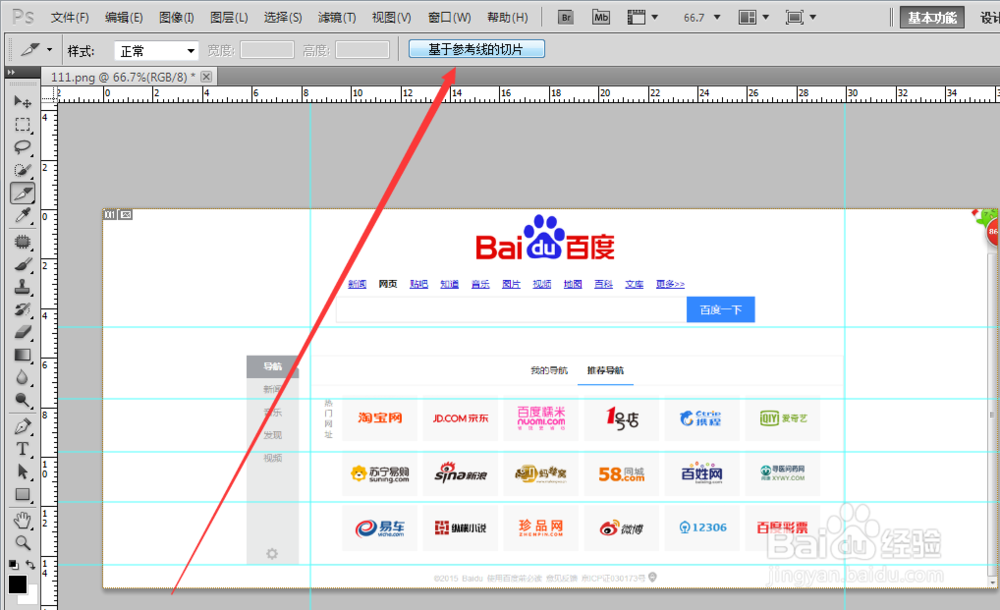The image size is (1000, 610).
Task: Open the 编辑(E) menu
Action: click(124, 17)
